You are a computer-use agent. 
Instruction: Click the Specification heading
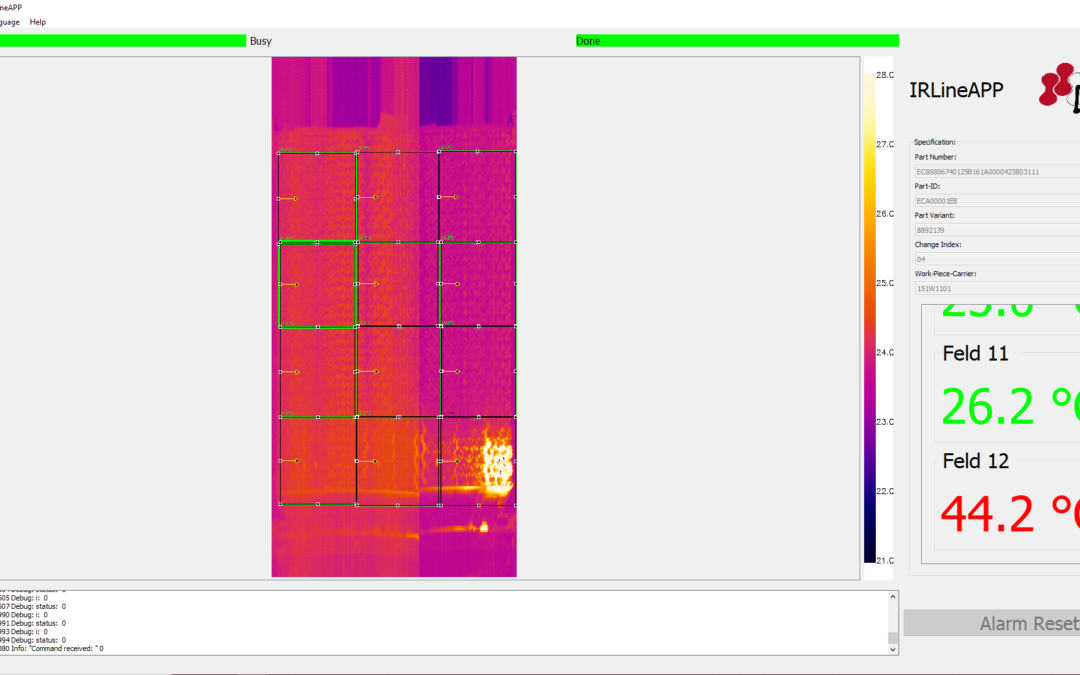pyautogui.click(x=935, y=142)
